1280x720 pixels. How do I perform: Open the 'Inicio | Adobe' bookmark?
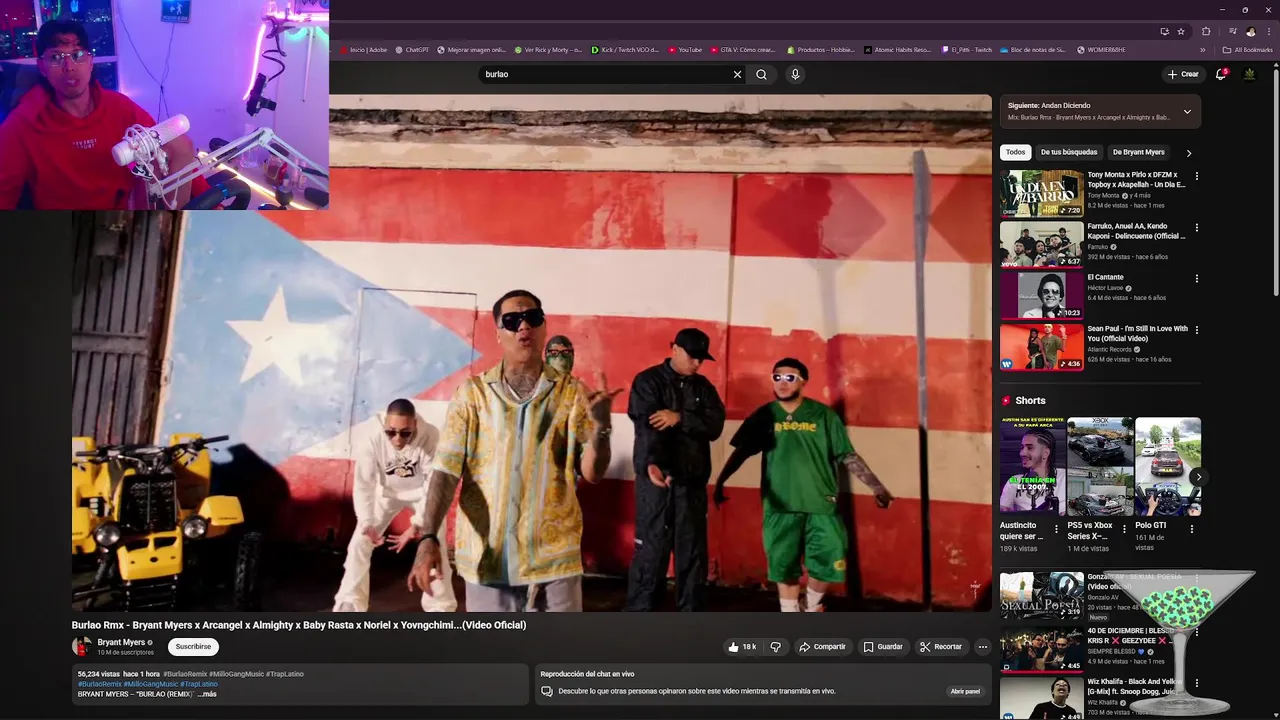(x=364, y=50)
